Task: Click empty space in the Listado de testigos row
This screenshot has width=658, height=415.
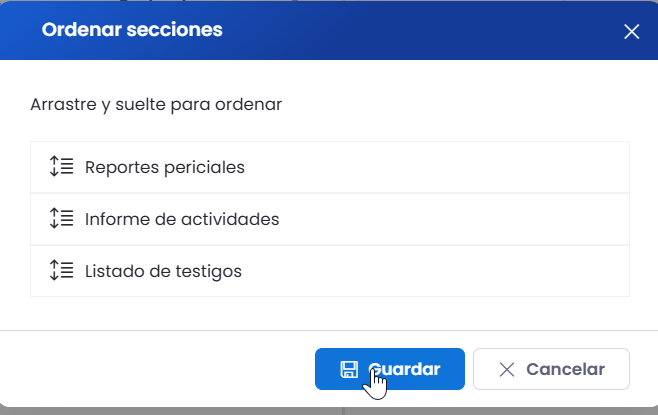Action: 436,271
